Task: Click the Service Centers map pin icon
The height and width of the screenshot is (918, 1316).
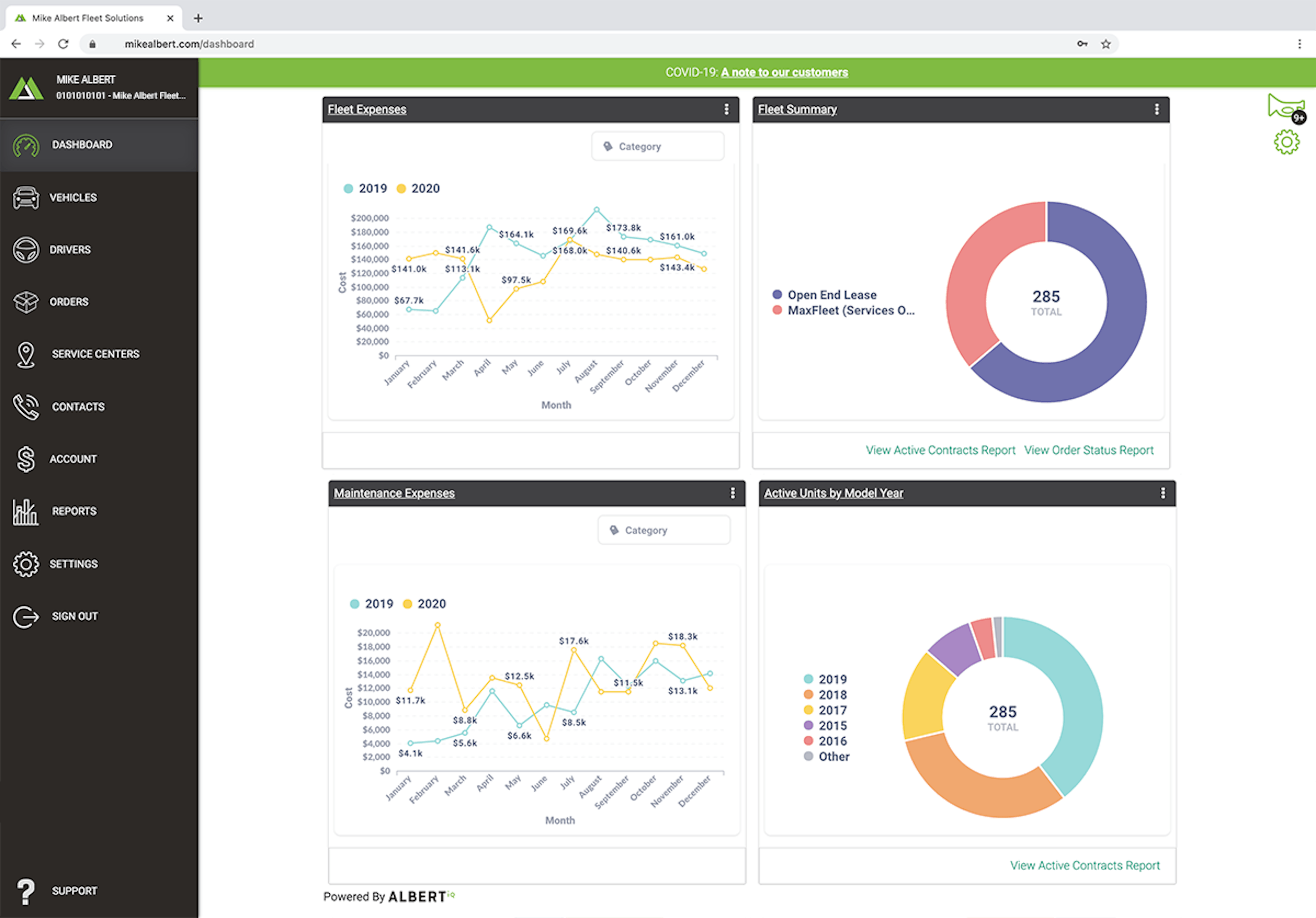Action: click(26, 354)
